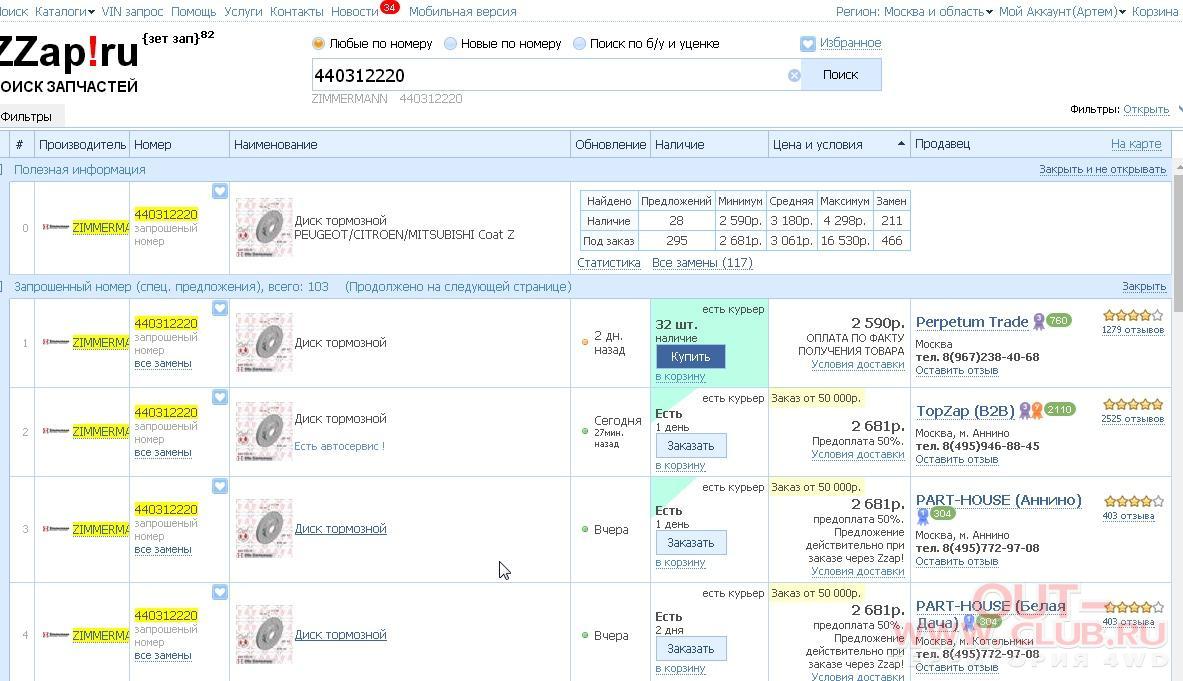Favorite the PART-HOUSE (Белая Дача) row 4 part via heart icon
The image size is (1183, 681).
click(x=220, y=593)
